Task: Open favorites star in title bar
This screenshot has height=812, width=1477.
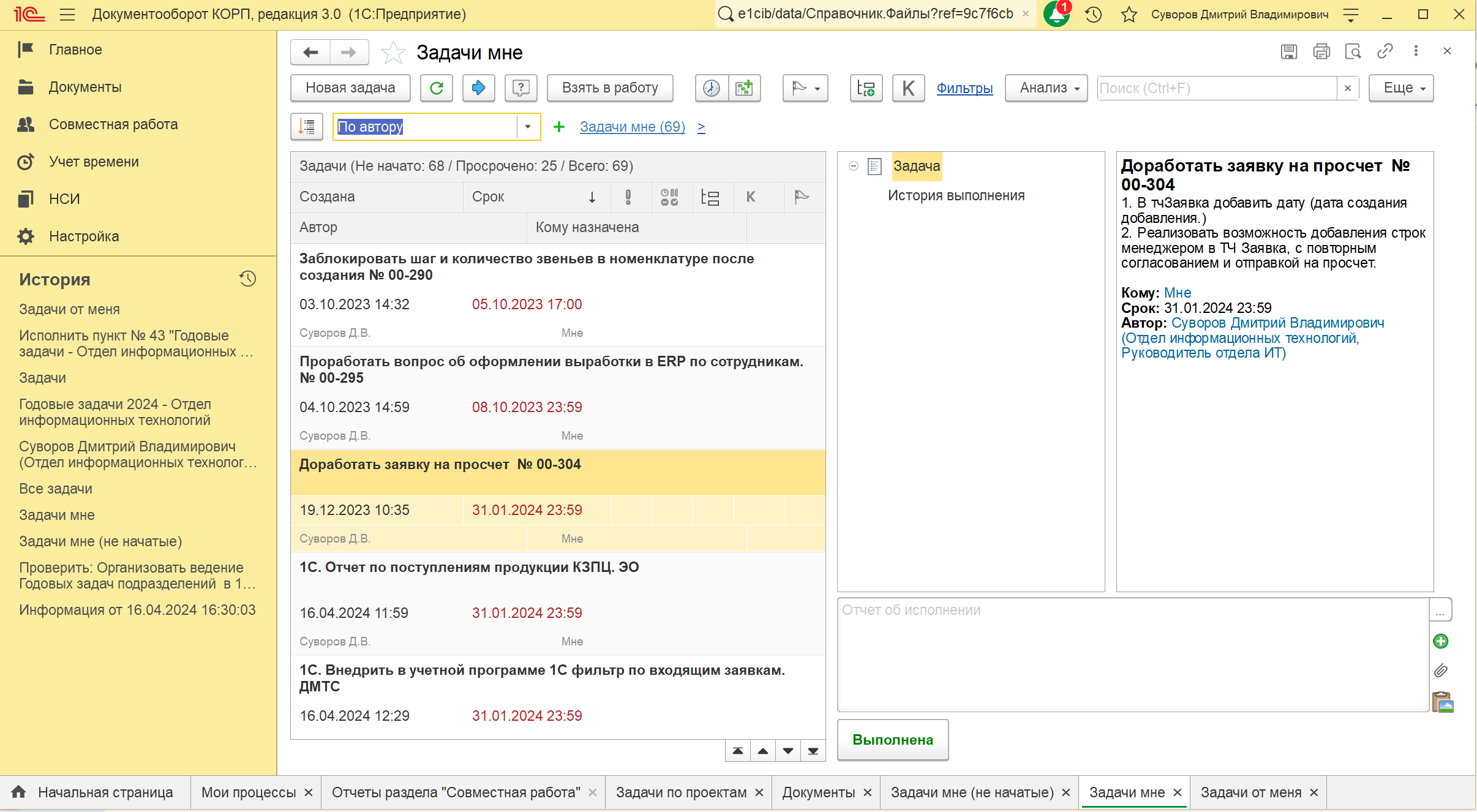Action: pos(1129,15)
